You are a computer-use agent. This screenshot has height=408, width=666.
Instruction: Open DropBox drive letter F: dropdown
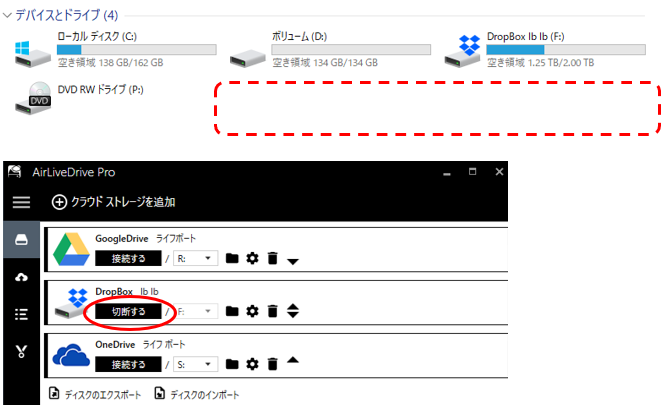coord(196,311)
